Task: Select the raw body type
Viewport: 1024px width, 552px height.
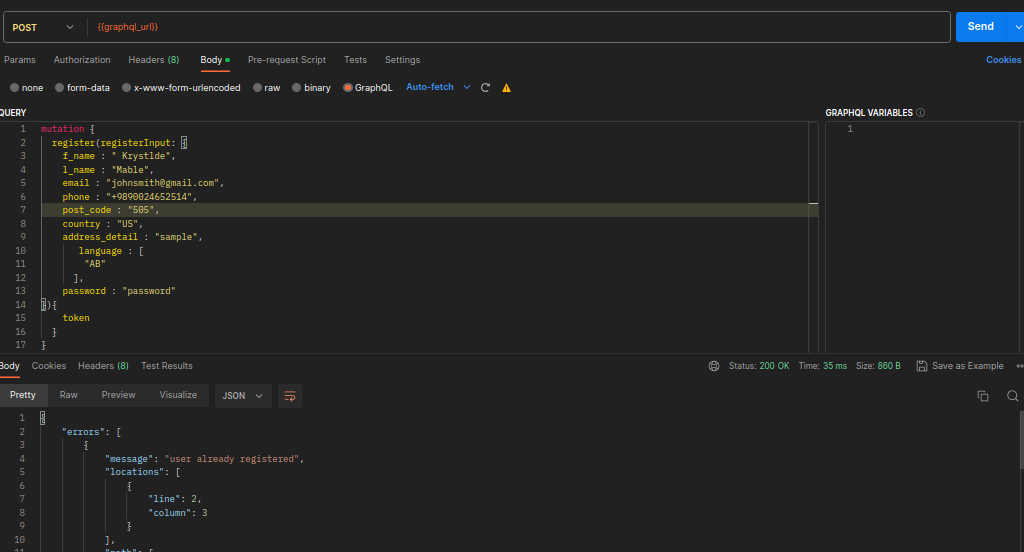Action: 266,88
